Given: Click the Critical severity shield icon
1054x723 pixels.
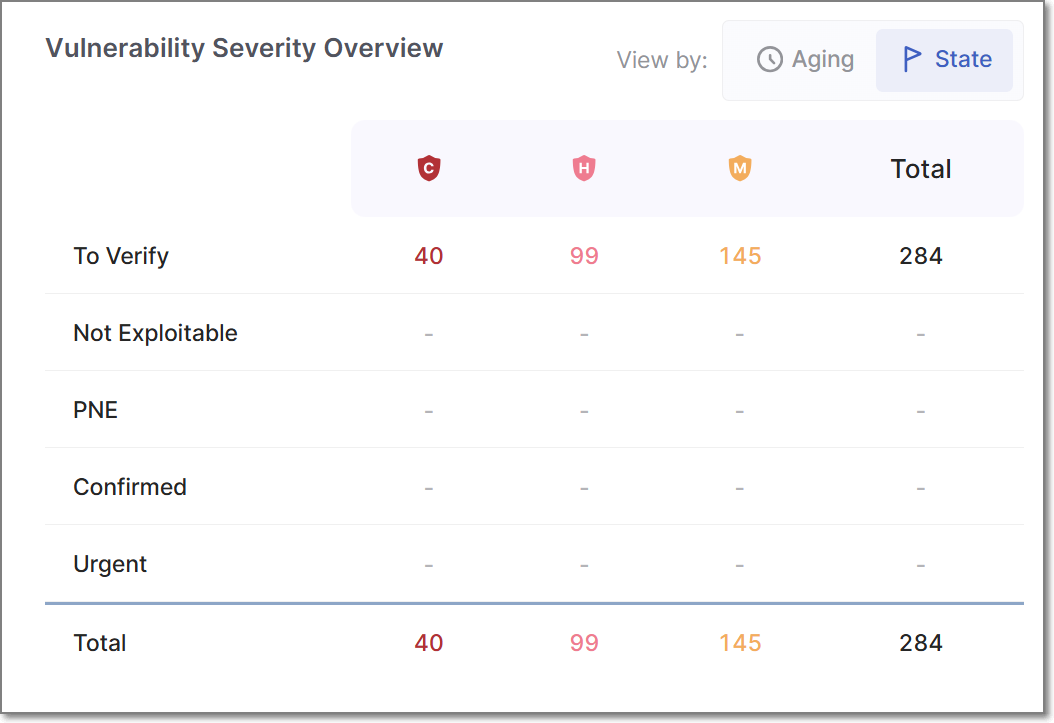Looking at the screenshot, I should pos(429,169).
